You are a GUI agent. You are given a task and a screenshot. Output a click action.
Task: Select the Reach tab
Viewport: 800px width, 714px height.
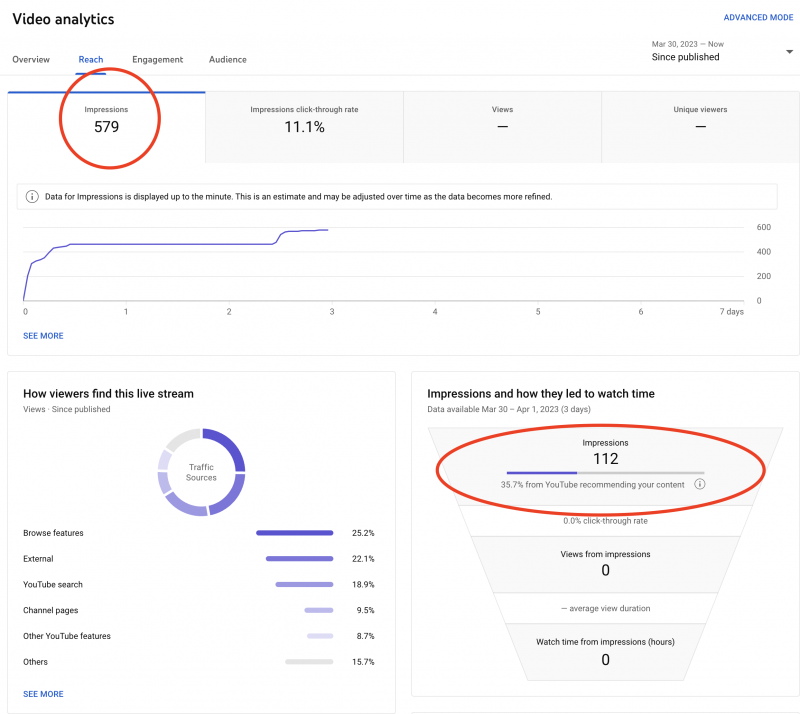[x=91, y=60]
